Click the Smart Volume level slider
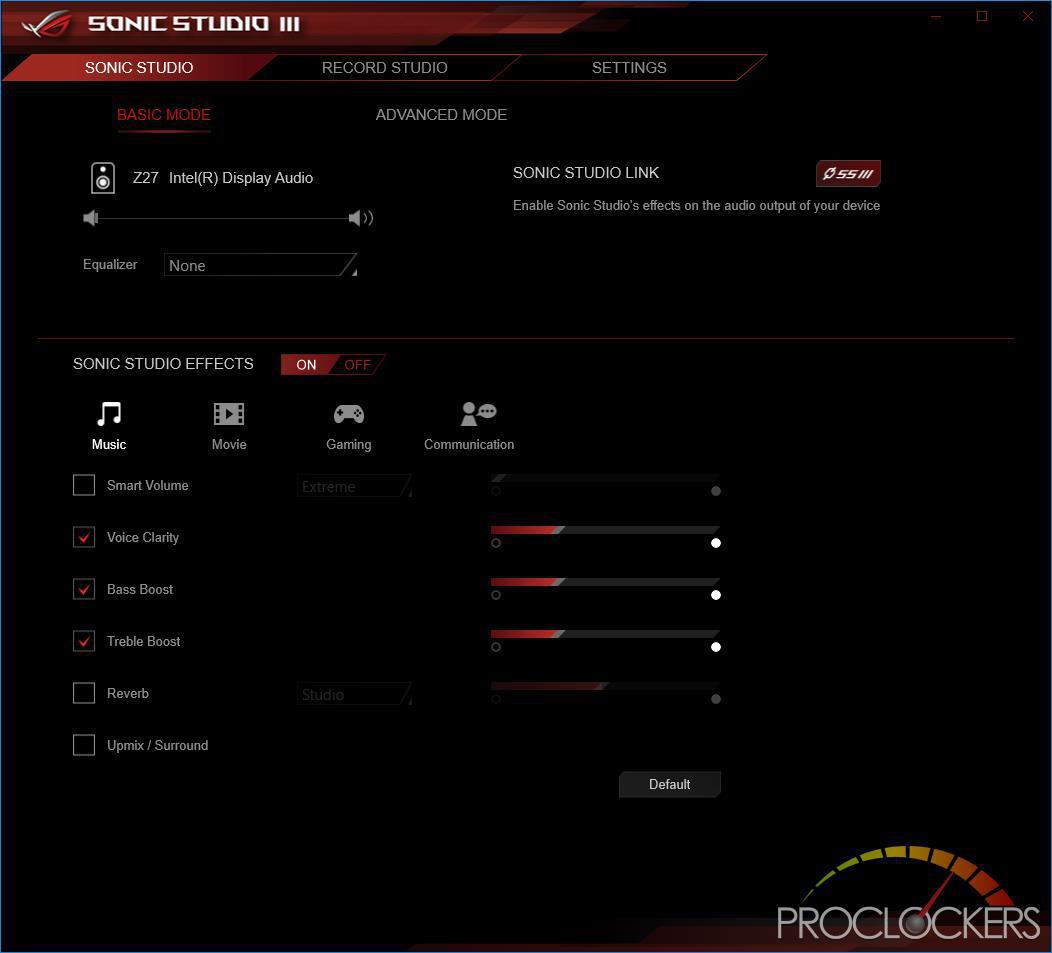Screen dimensions: 1052x953 (605, 478)
